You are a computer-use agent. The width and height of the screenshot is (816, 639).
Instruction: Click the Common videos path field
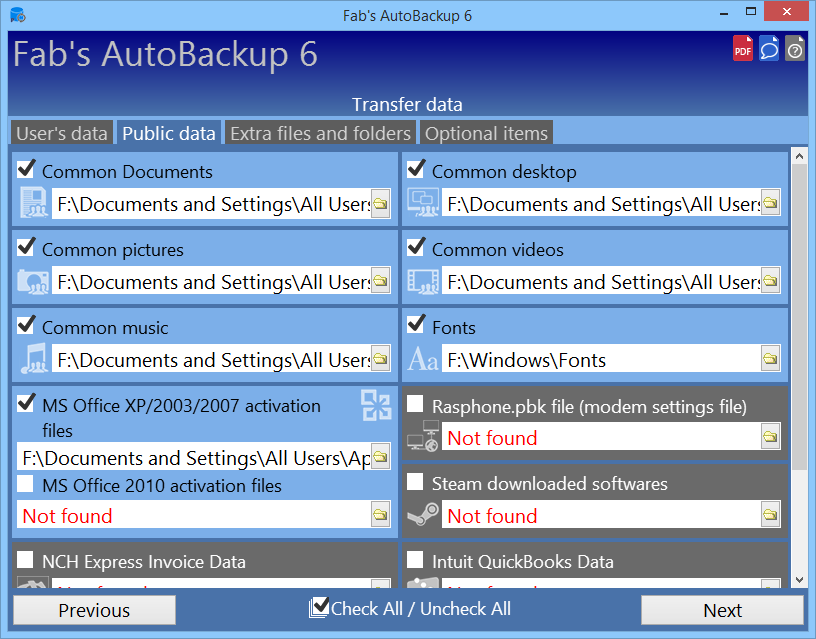coord(601,282)
